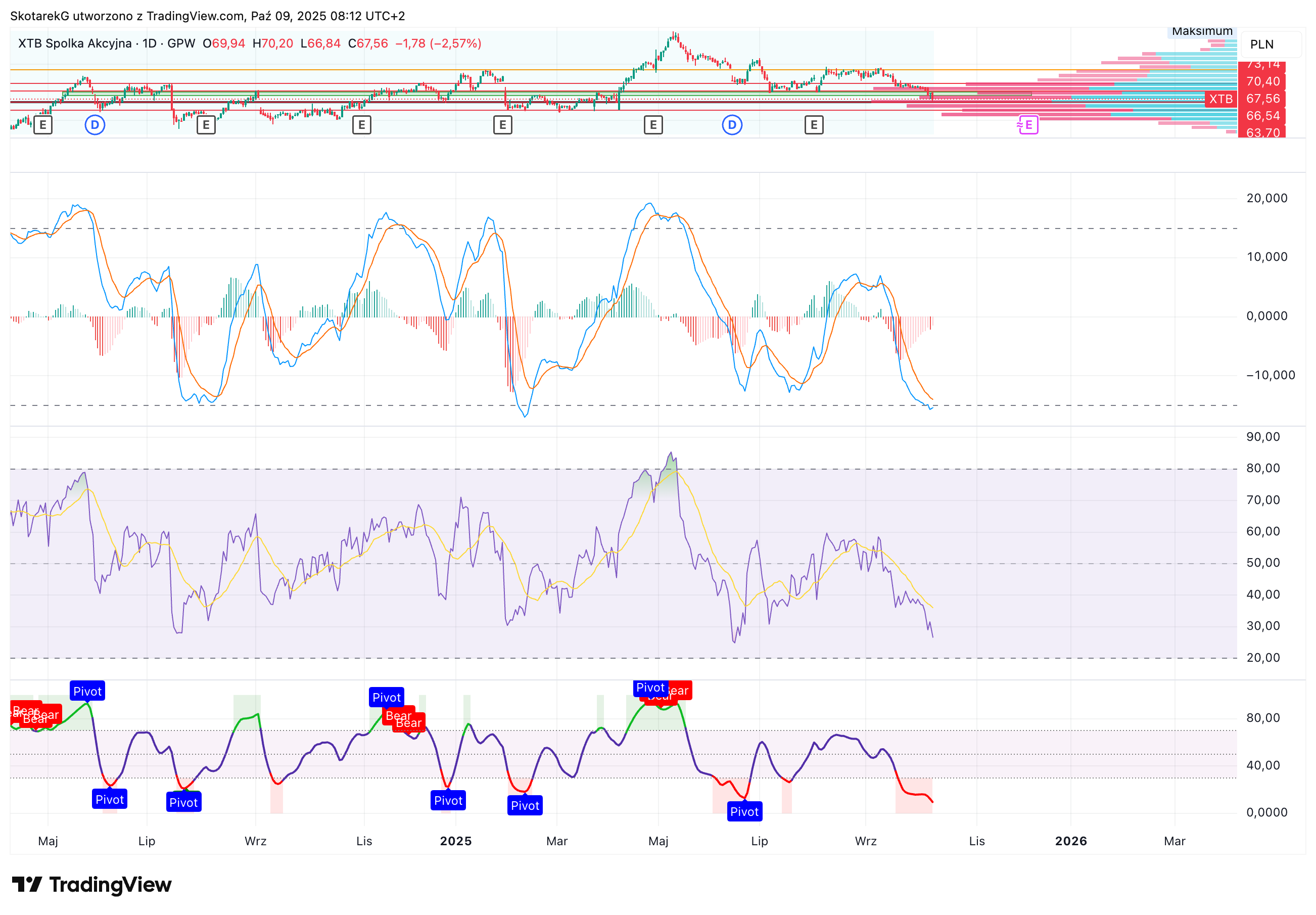Open earnings E marker between Lip and Wrz 2025
Screen dimensions: 1316x915
[x=813, y=124]
